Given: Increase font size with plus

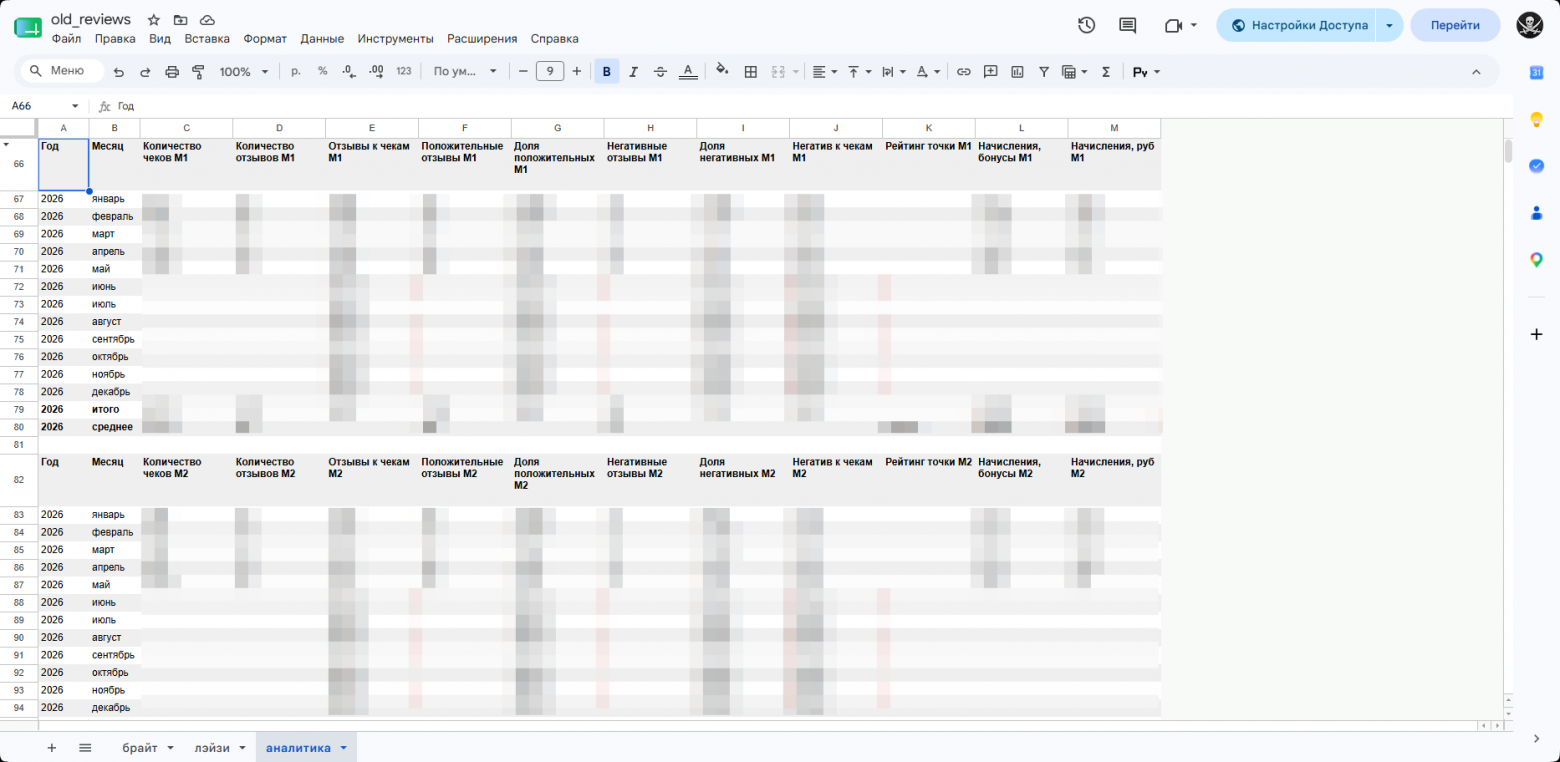Looking at the screenshot, I should [x=576, y=71].
